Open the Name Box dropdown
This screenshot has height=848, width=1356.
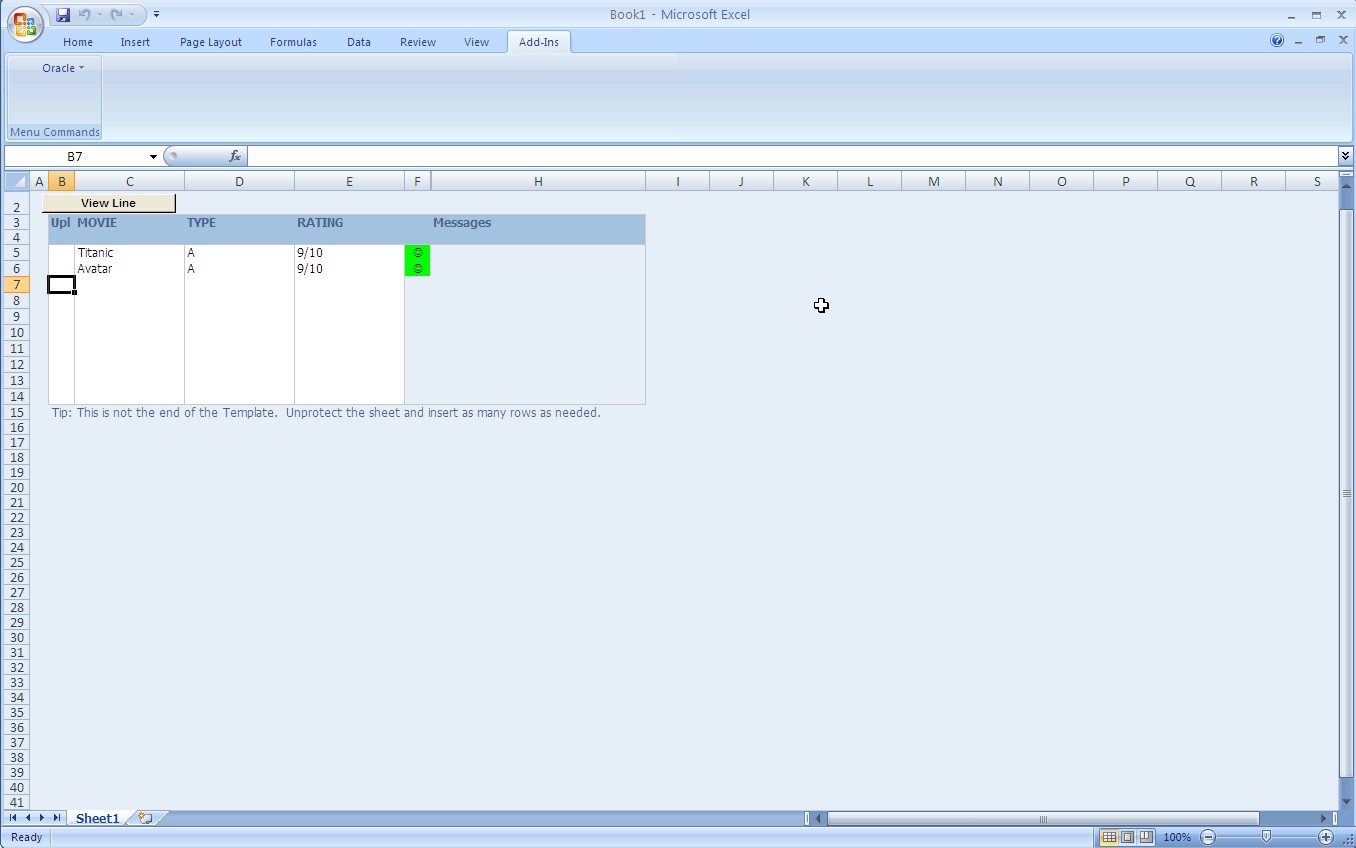point(152,156)
